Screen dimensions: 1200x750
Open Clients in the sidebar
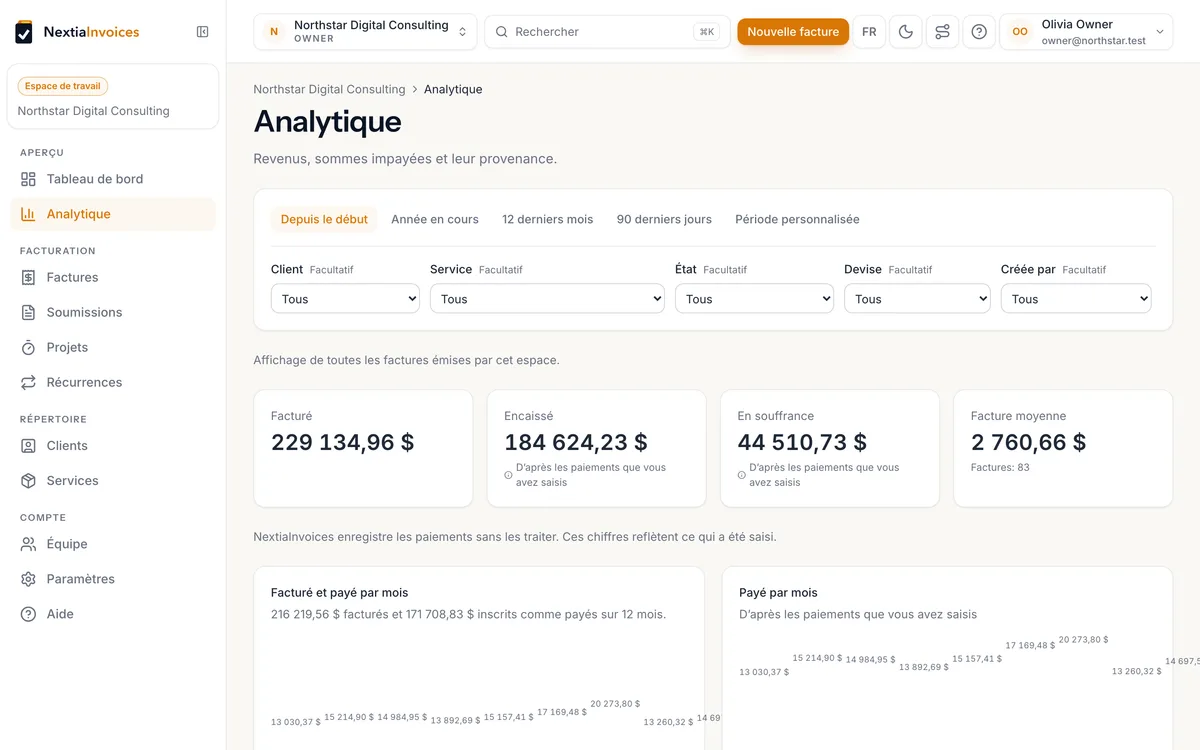113,446
